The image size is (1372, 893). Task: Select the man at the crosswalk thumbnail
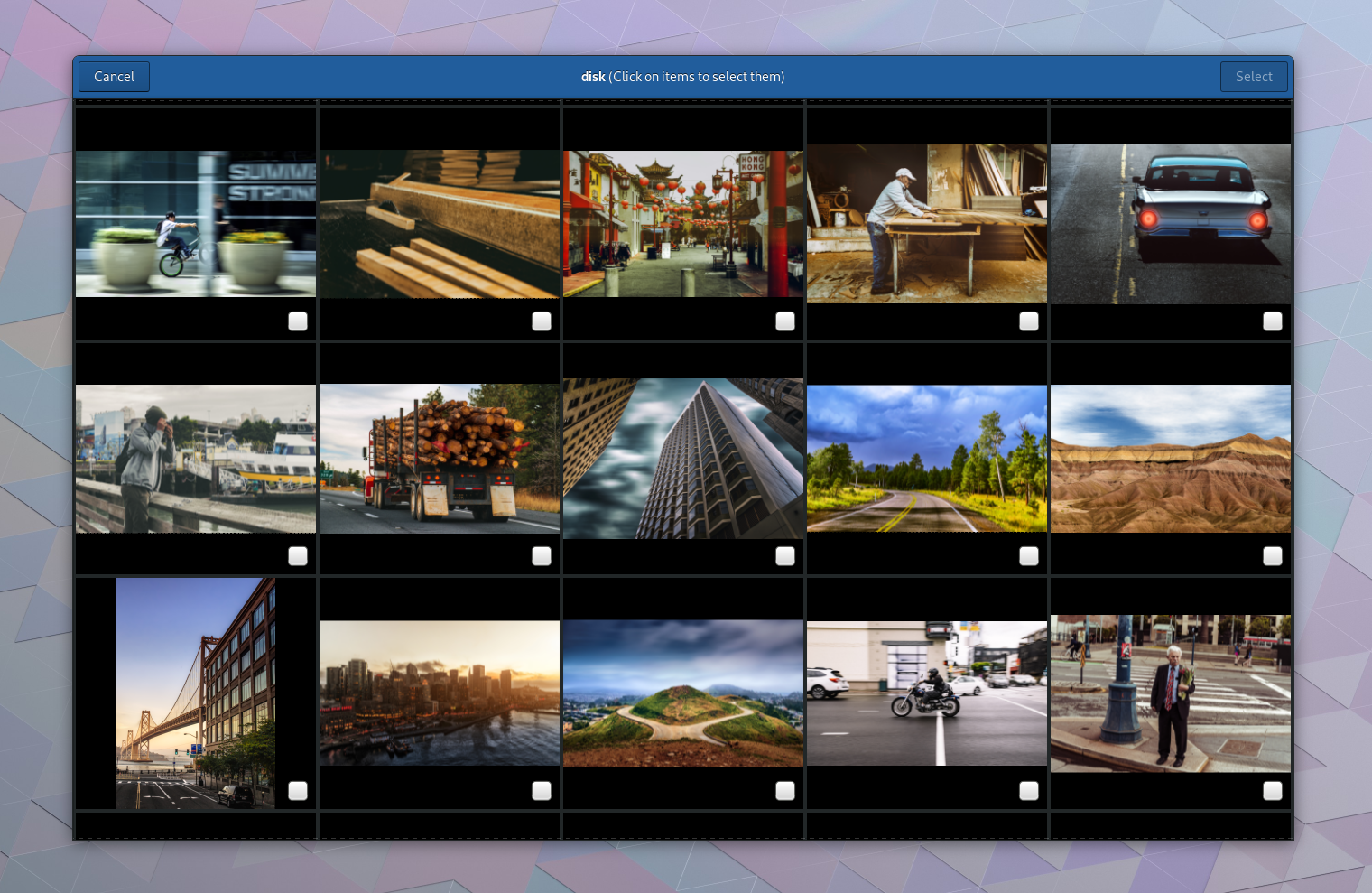tap(1170, 693)
